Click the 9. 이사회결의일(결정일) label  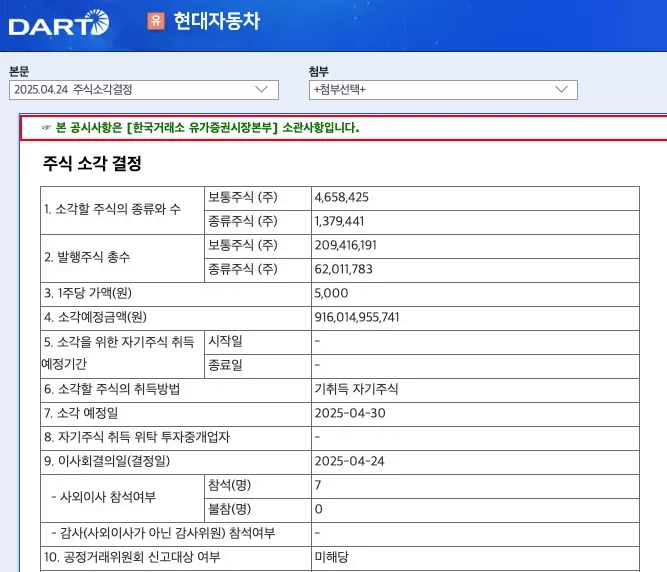(x=107, y=461)
